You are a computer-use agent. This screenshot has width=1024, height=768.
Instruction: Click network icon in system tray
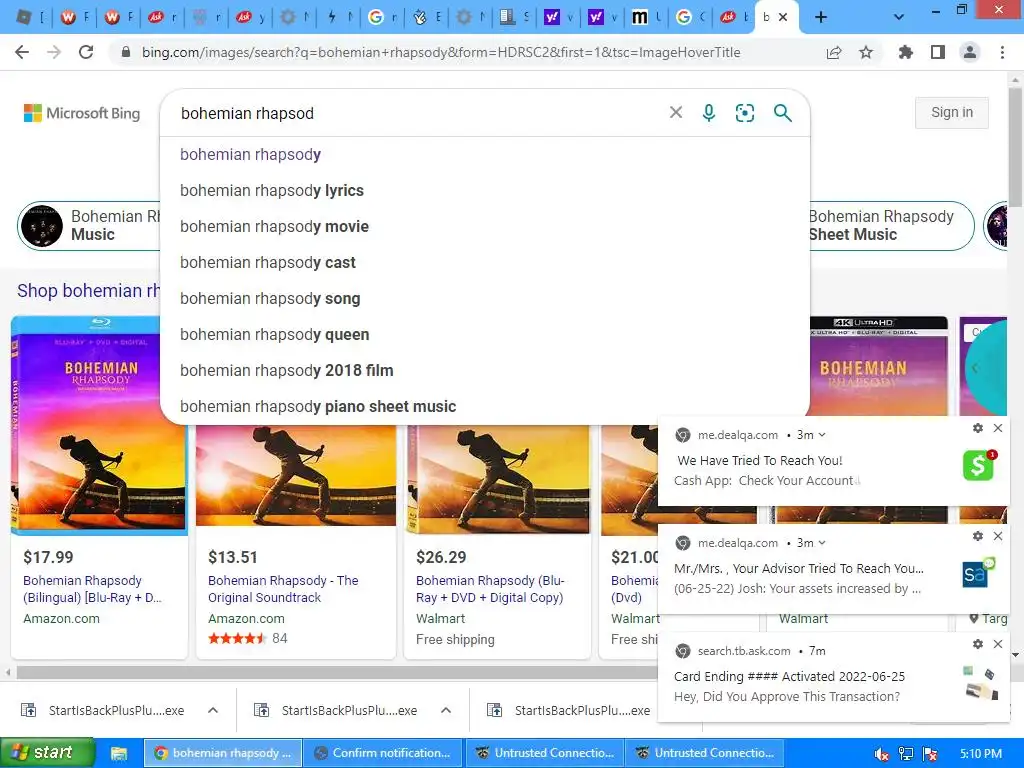906,754
